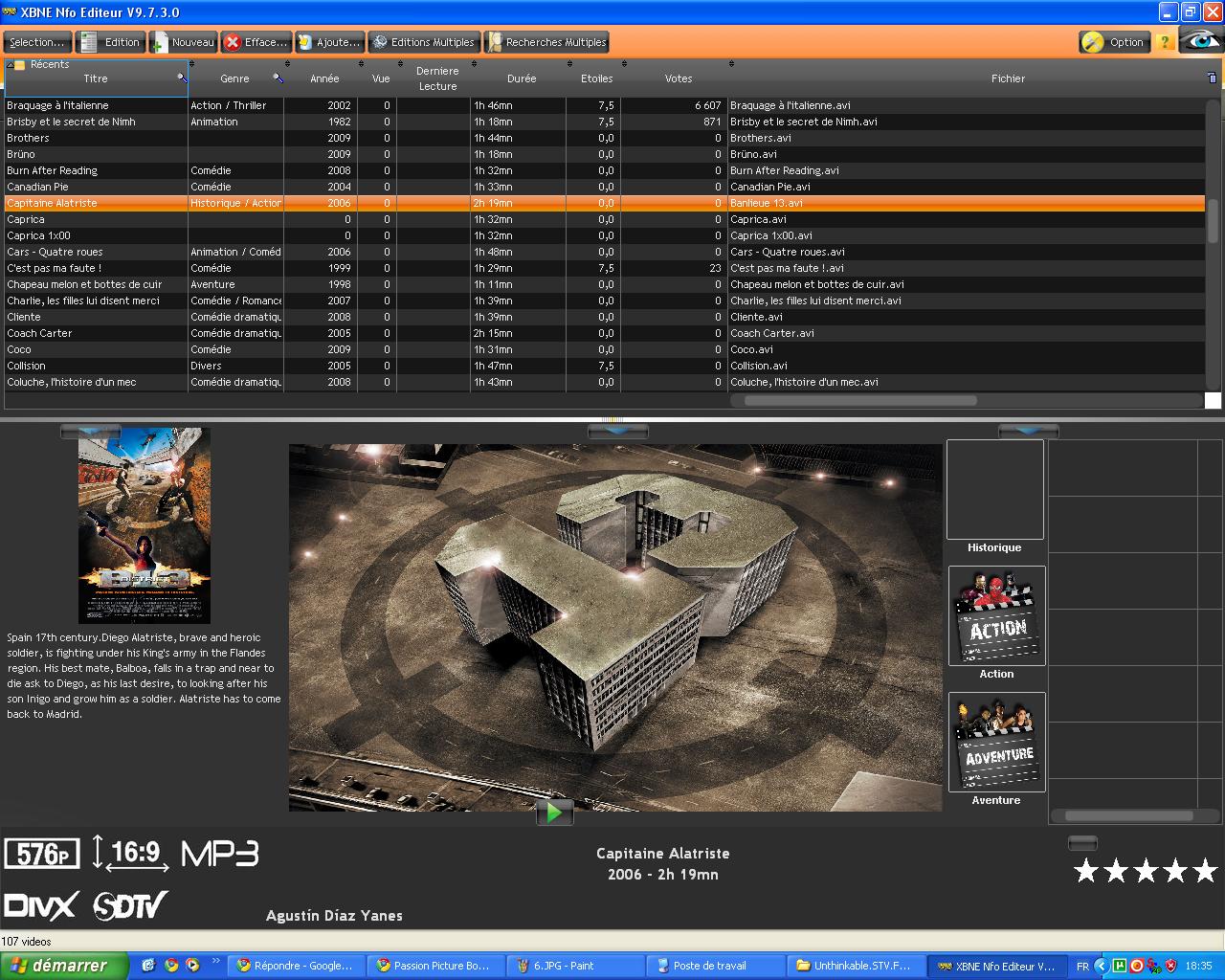1225x980 pixels.
Task: Select the Braquage à l'italienne row
Action: pos(605,105)
